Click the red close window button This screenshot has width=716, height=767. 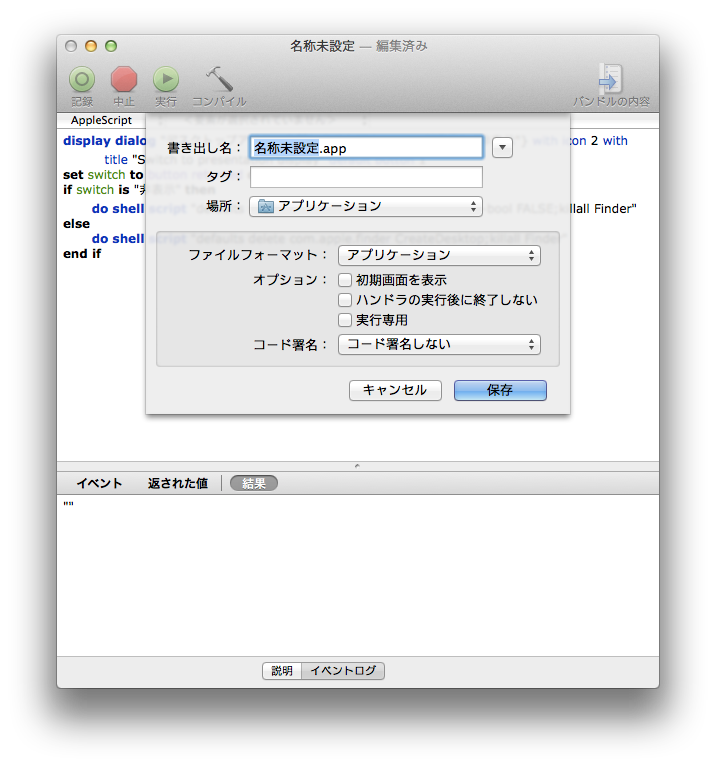(x=71, y=46)
